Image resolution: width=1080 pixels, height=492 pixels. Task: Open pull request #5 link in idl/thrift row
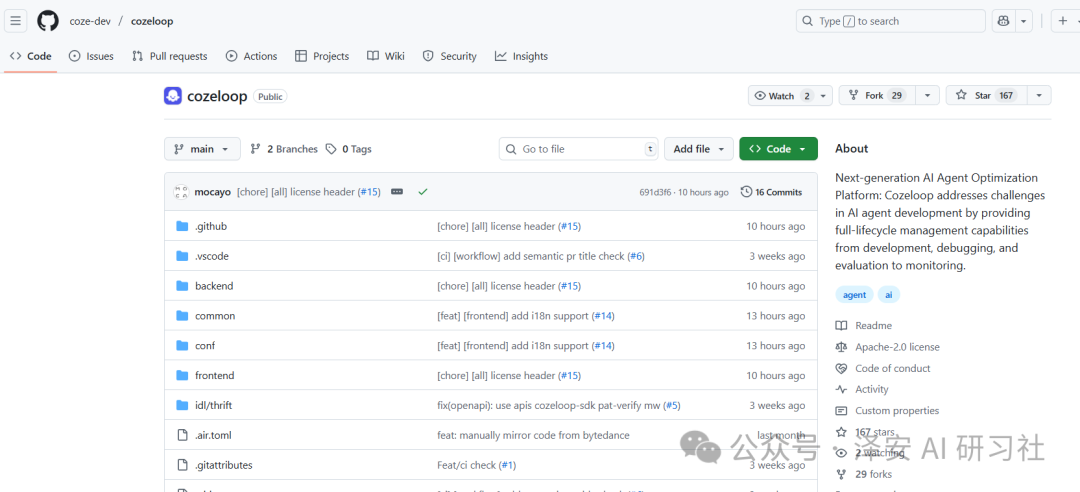click(x=672, y=406)
